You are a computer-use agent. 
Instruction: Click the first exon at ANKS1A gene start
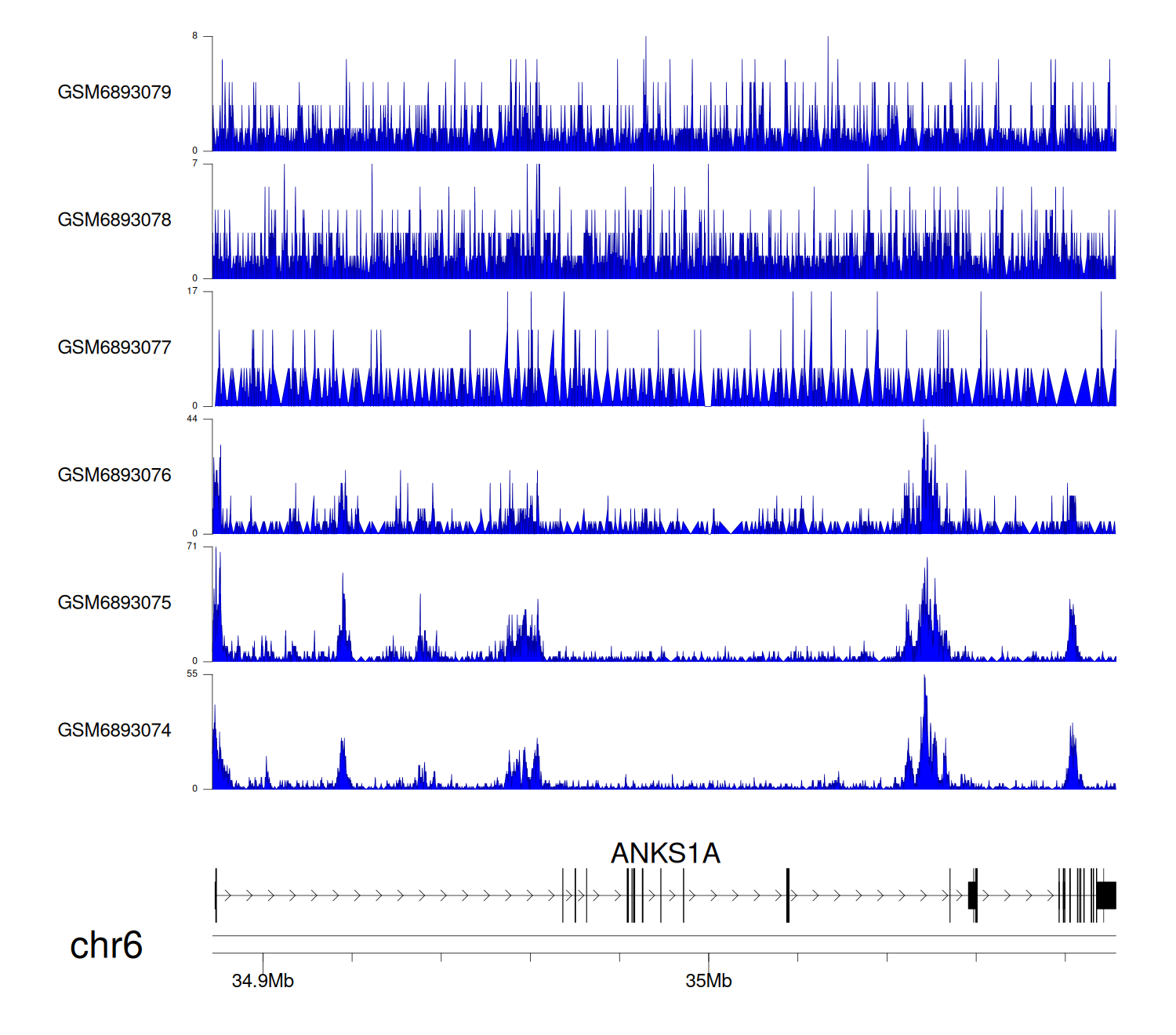[x=216, y=895]
